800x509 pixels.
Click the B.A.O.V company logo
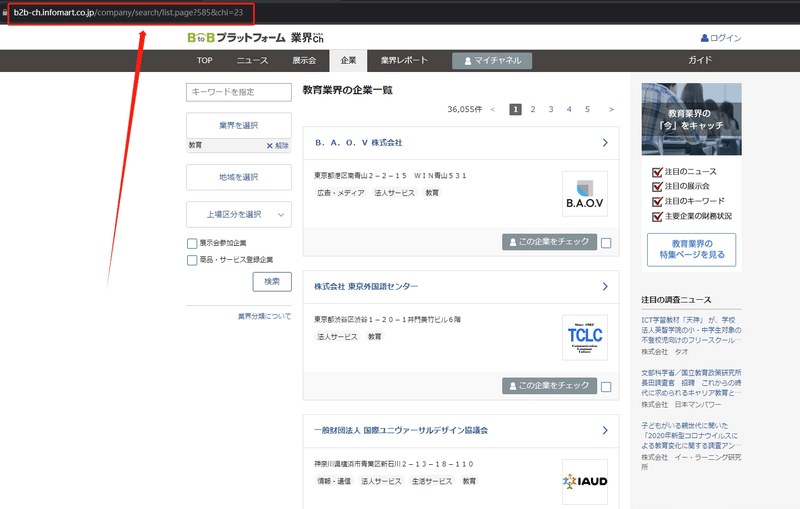585,194
